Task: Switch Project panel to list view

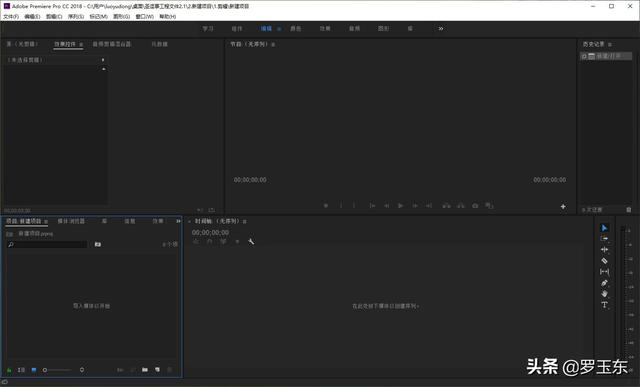Action: click(21, 370)
